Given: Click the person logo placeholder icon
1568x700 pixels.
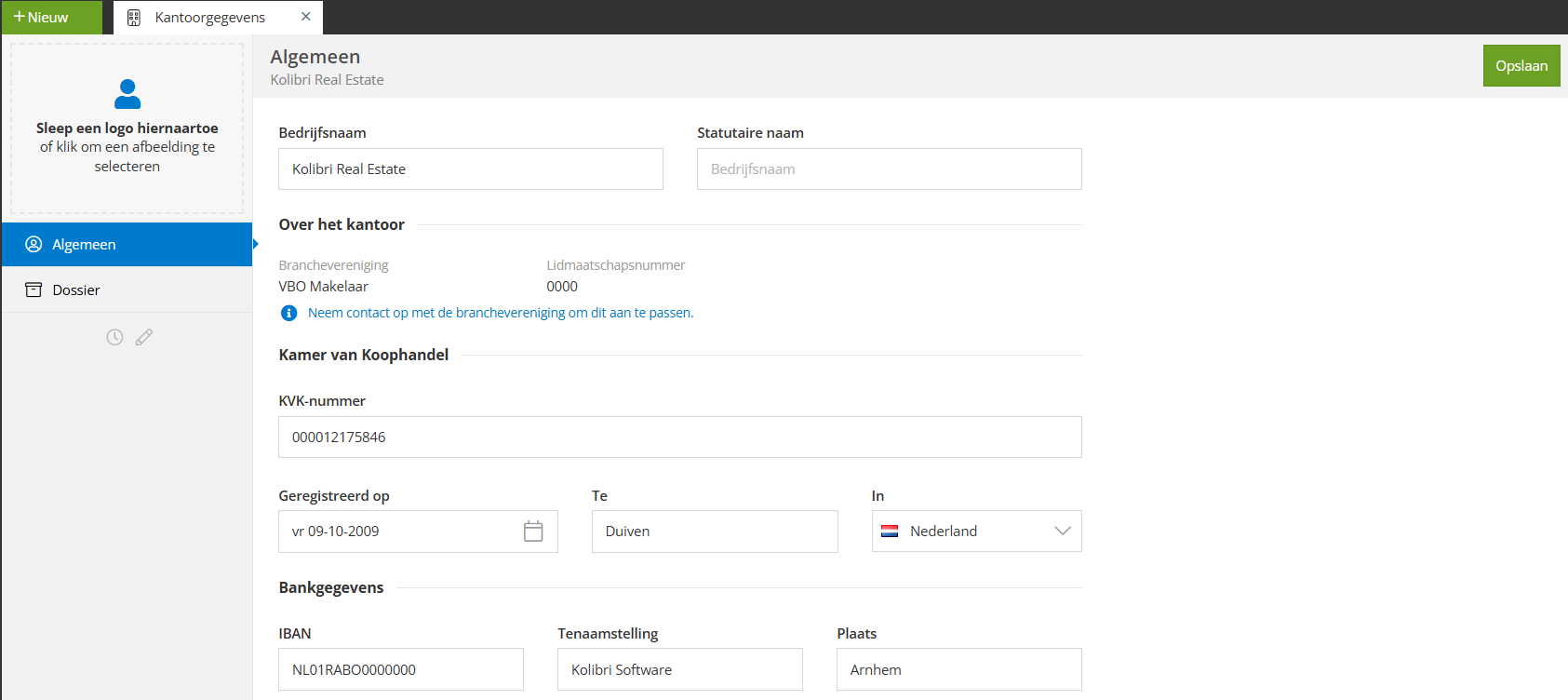Looking at the screenshot, I should pyautogui.click(x=127, y=94).
